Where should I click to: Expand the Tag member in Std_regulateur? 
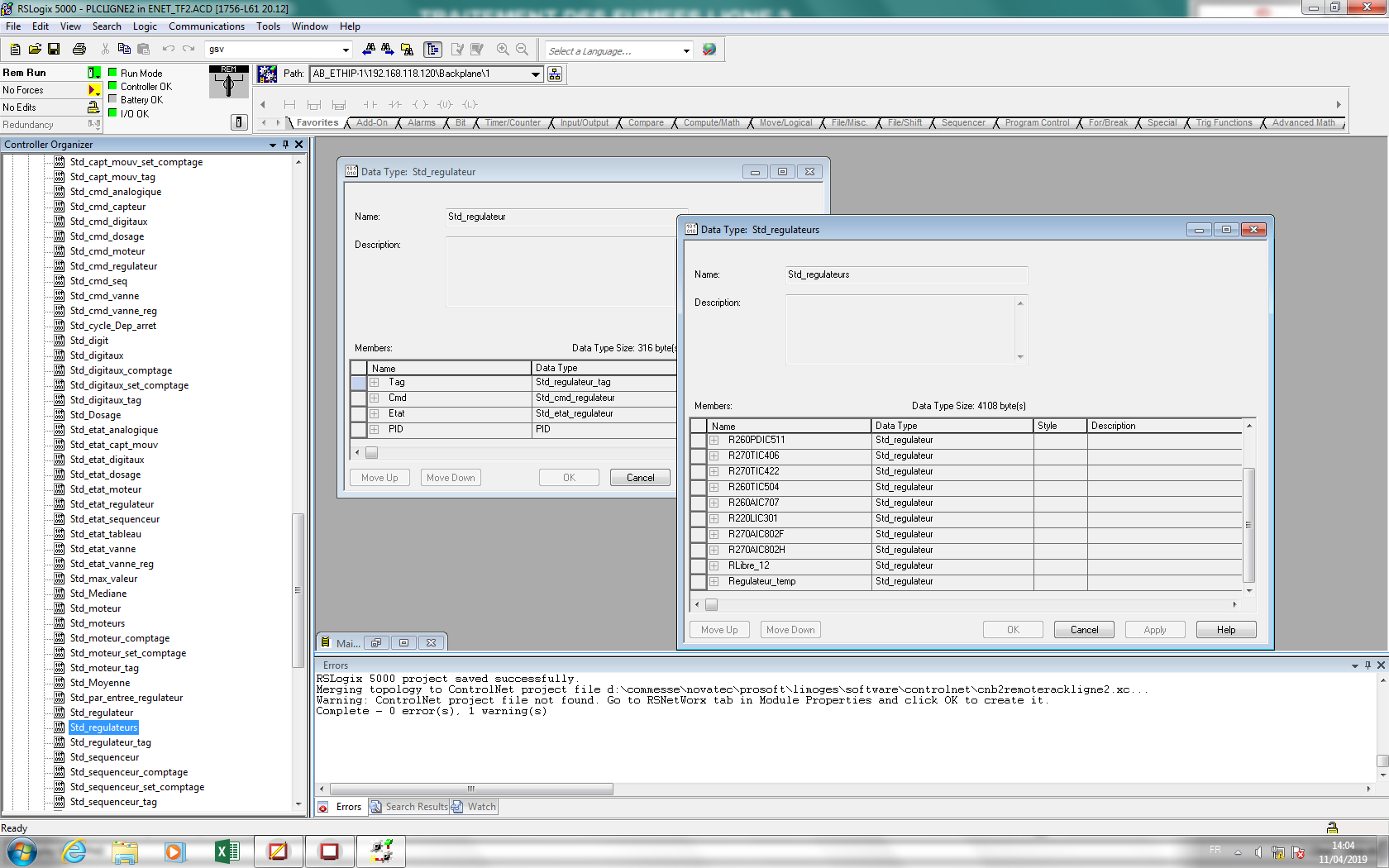point(375,383)
